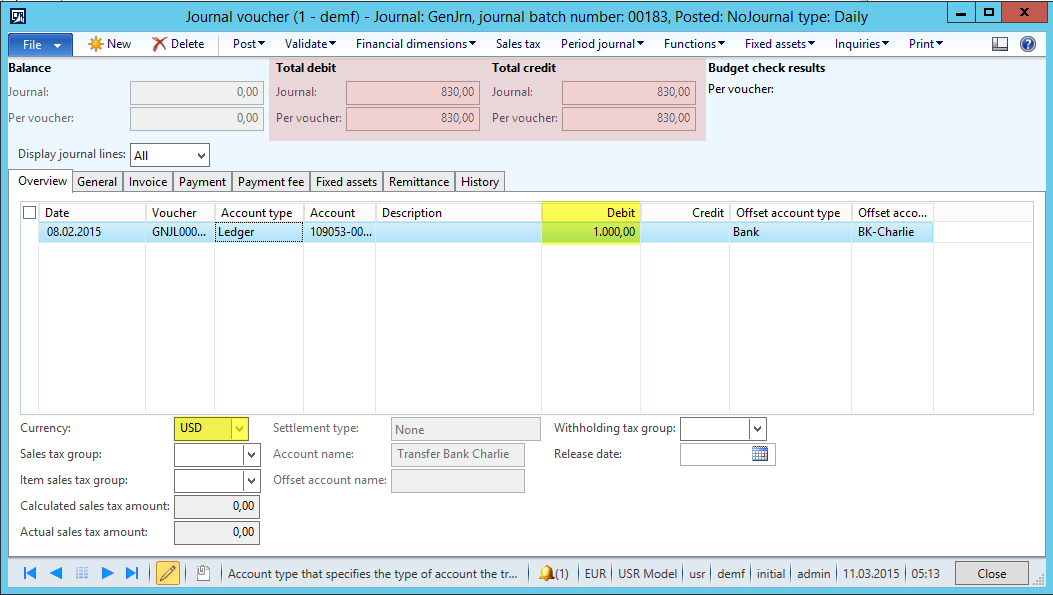Open the document handling icon
The width and height of the screenshot is (1053, 595).
(203, 573)
